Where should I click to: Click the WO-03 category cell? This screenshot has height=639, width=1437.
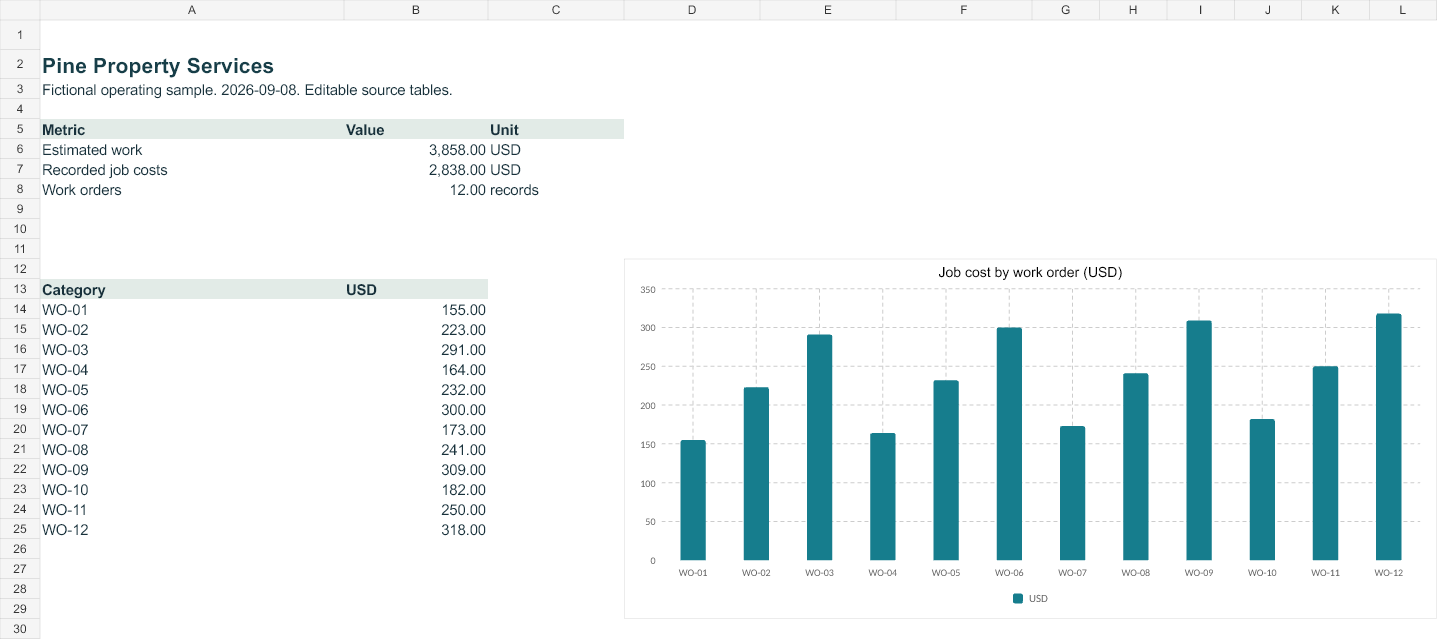coord(192,349)
